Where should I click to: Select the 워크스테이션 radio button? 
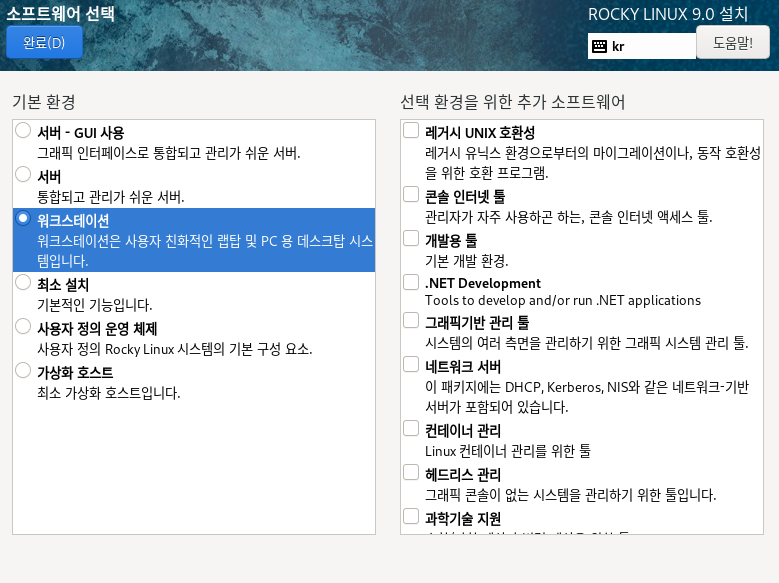pos(23,218)
